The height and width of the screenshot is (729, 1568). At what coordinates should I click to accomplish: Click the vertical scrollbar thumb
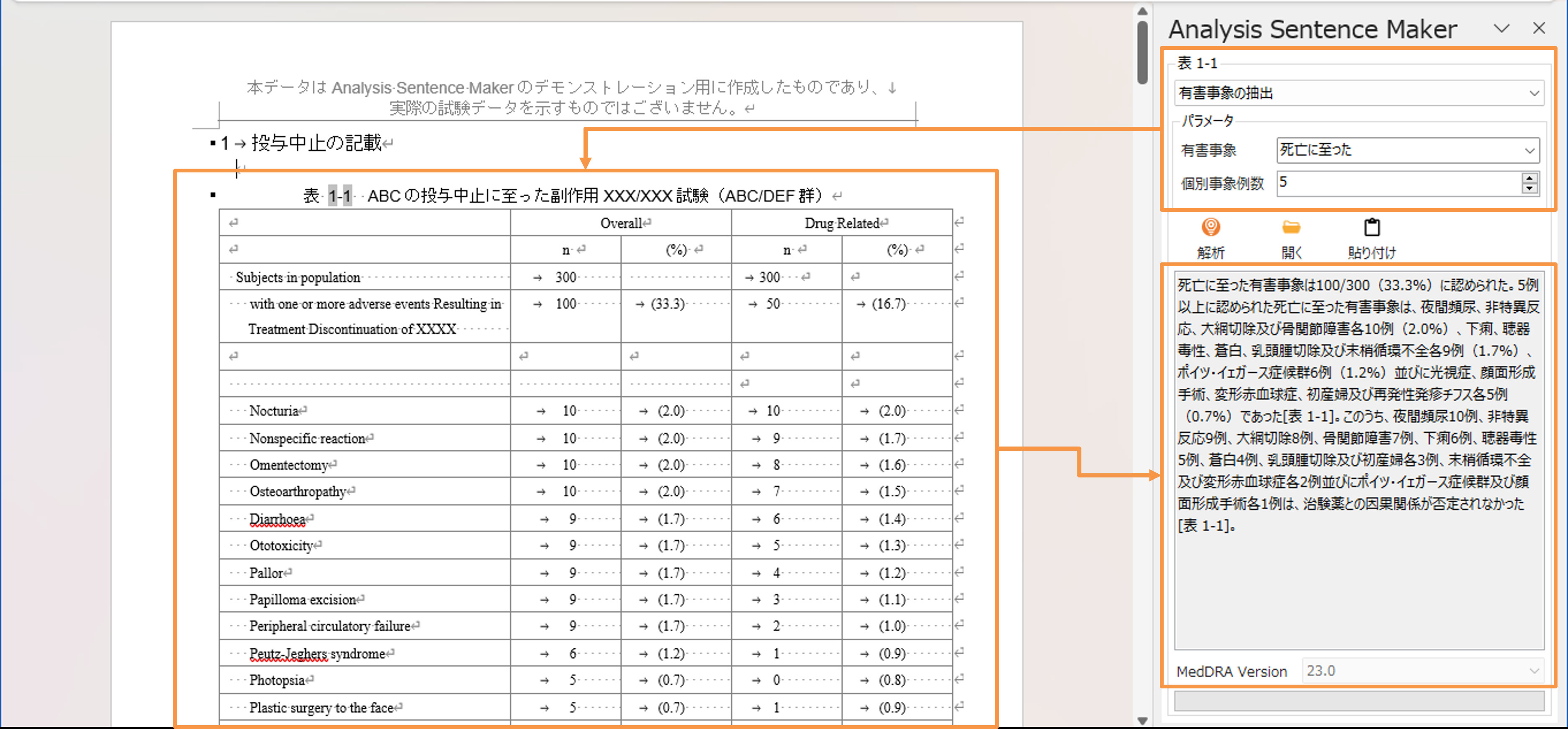point(1142,52)
